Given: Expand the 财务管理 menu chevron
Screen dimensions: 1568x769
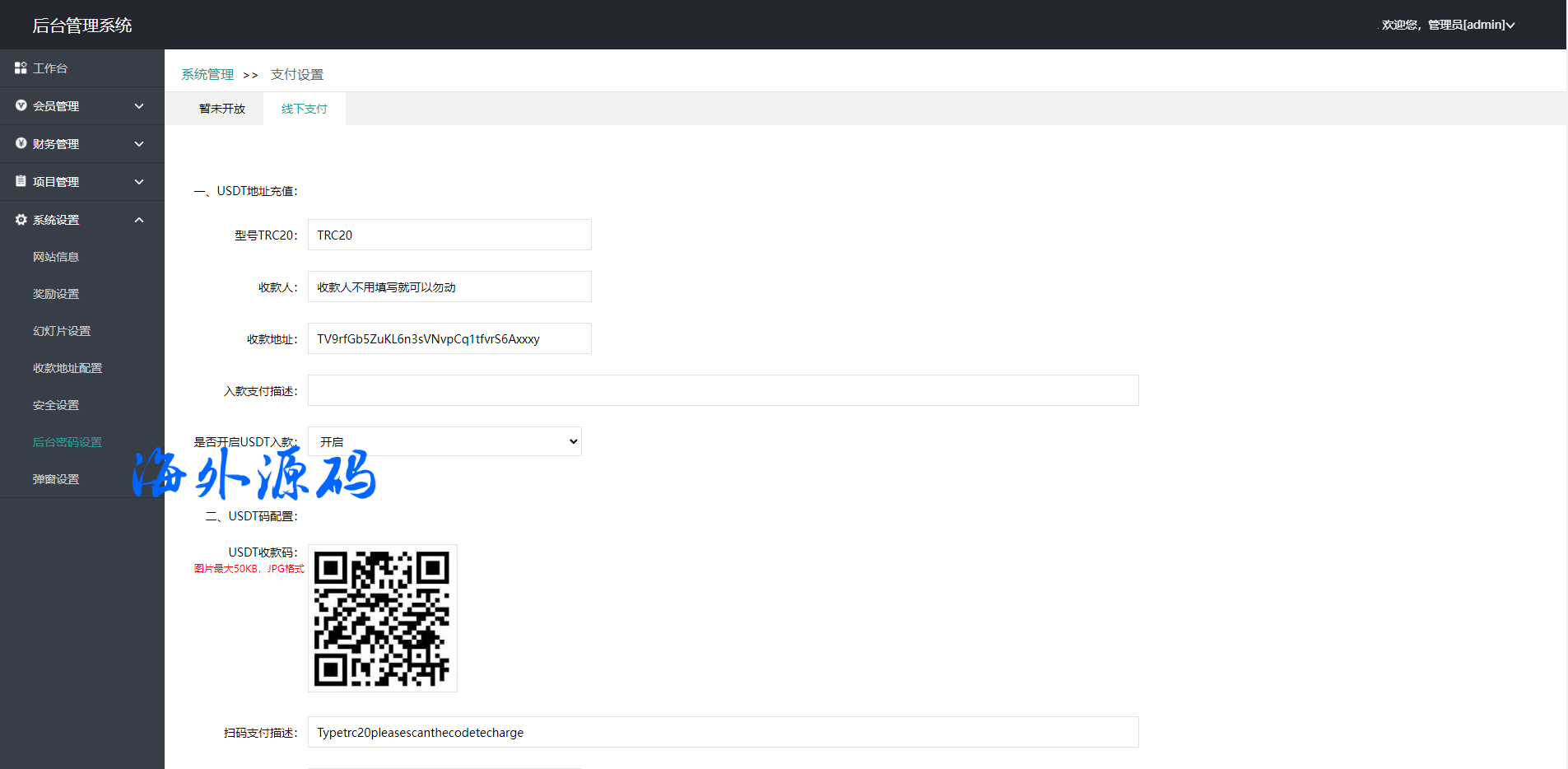Looking at the screenshot, I should click(139, 144).
